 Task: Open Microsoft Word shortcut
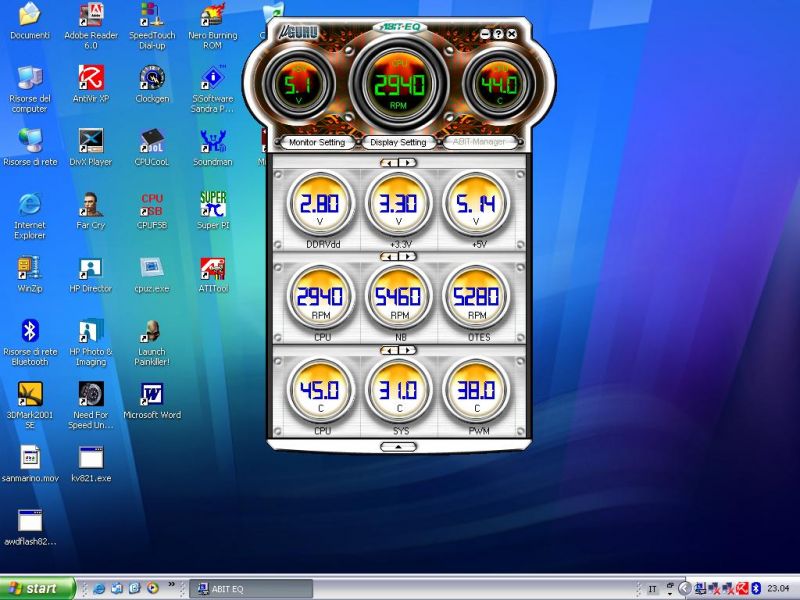pyautogui.click(x=152, y=401)
